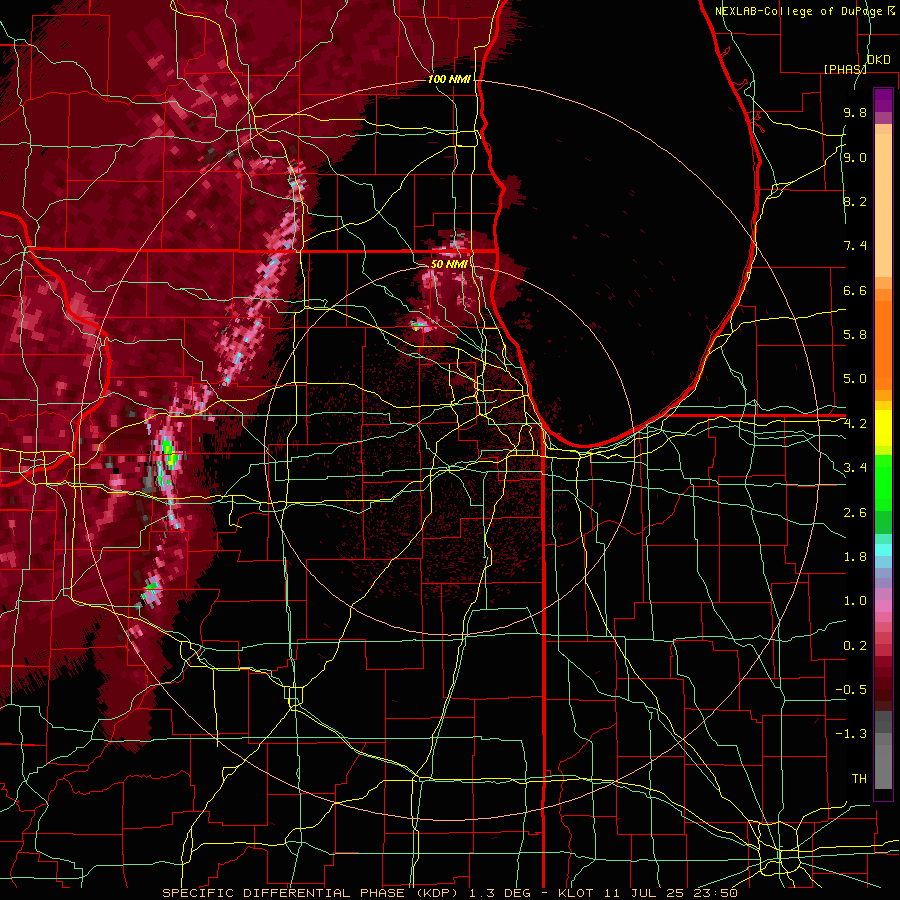
Task: Click the 0.2 value on the scale
Action: (x=855, y=646)
